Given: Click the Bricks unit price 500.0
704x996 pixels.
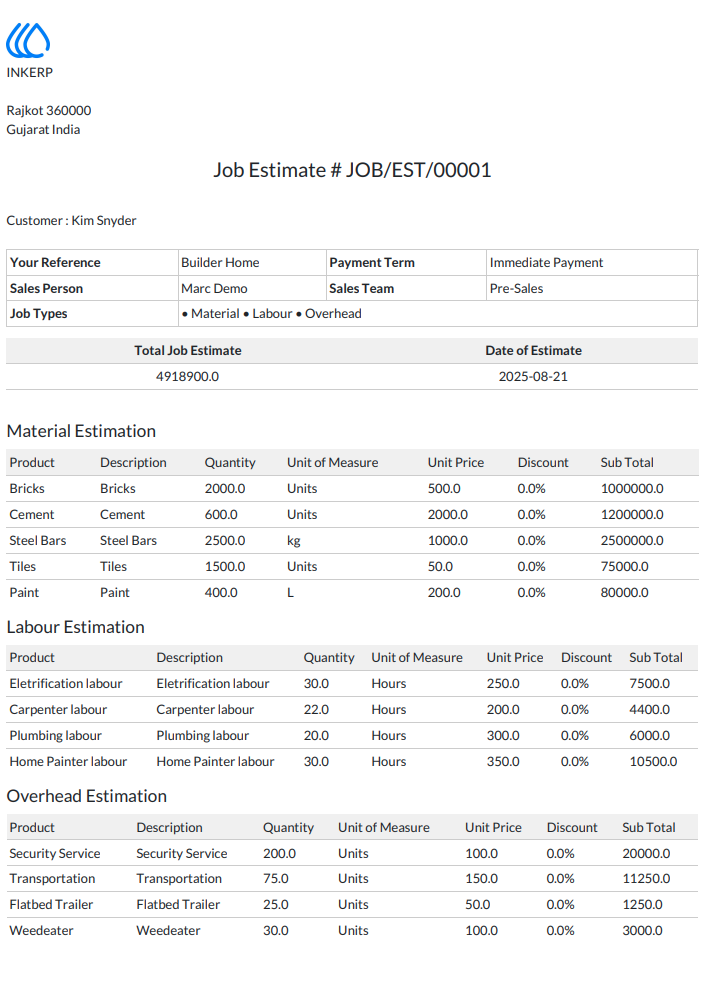Looking at the screenshot, I should (443, 488).
